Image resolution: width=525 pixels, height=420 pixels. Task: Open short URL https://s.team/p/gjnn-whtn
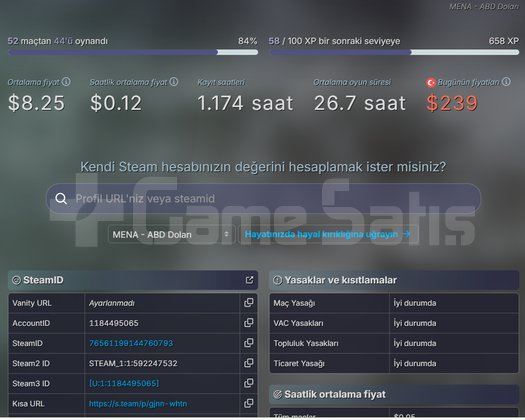pyautogui.click(x=138, y=404)
